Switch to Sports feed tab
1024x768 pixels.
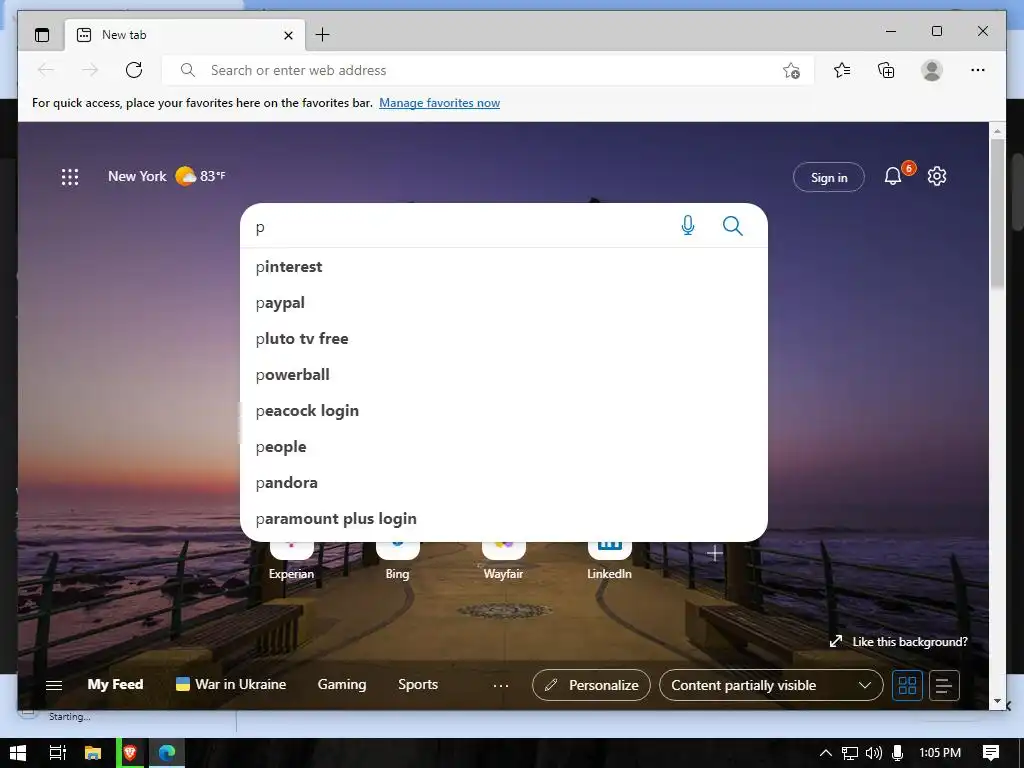point(418,684)
